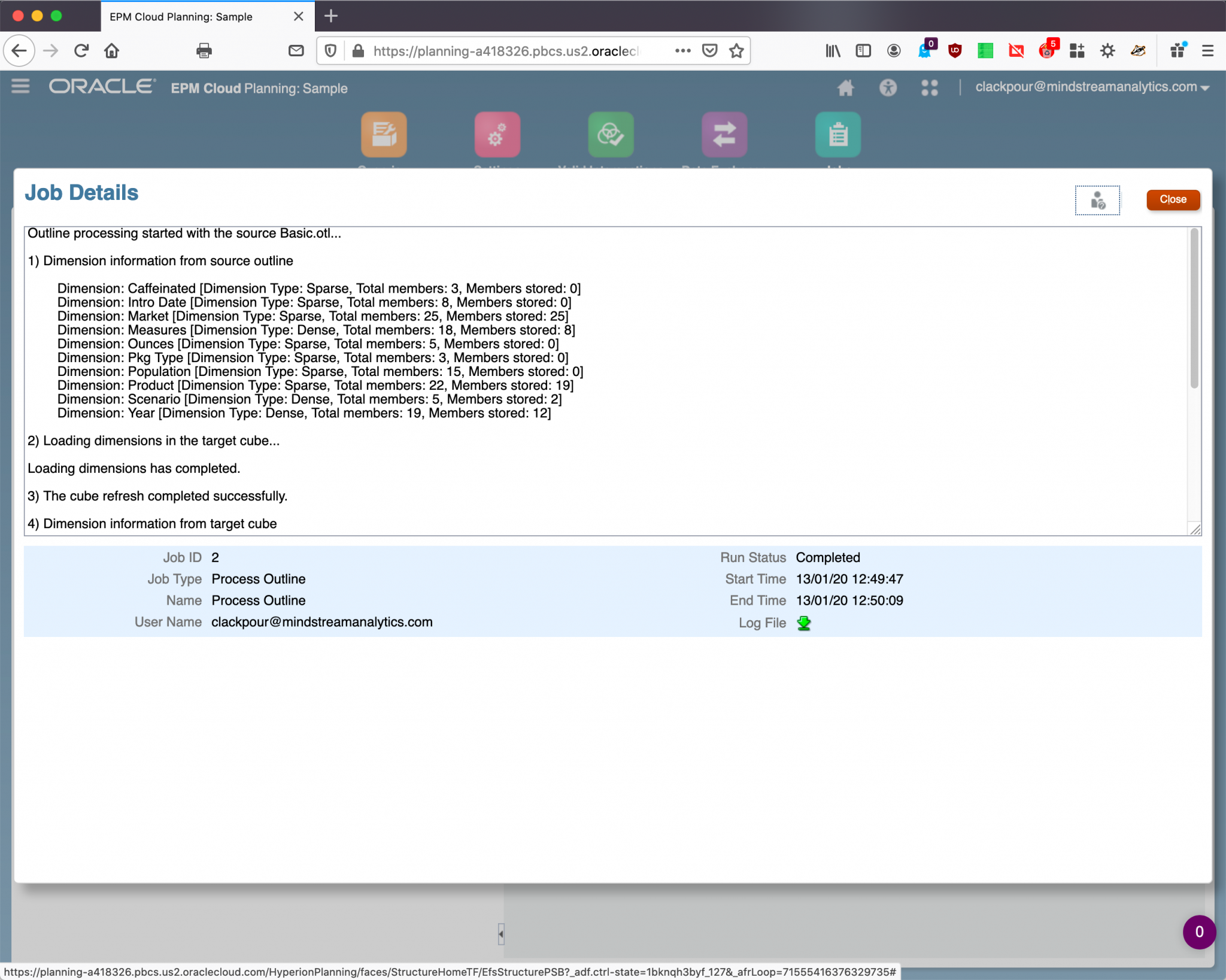Click the purple 0 notification bubble
Image resolution: width=1226 pixels, height=980 pixels.
(x=1199, y=932)
